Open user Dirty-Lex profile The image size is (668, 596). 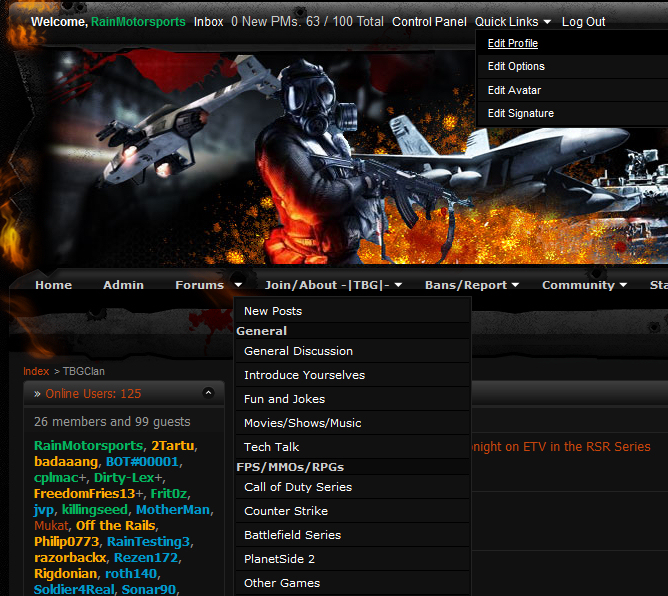[x=124, y=478]
